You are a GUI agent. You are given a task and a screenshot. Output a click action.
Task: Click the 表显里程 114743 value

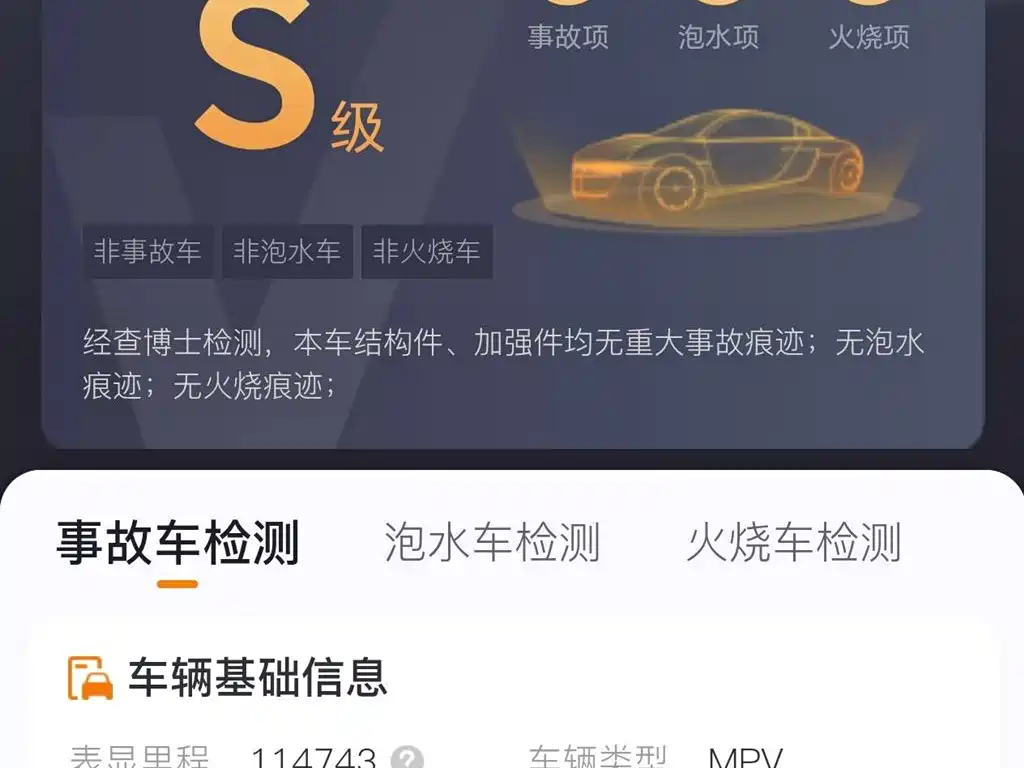tap(313, 758)
